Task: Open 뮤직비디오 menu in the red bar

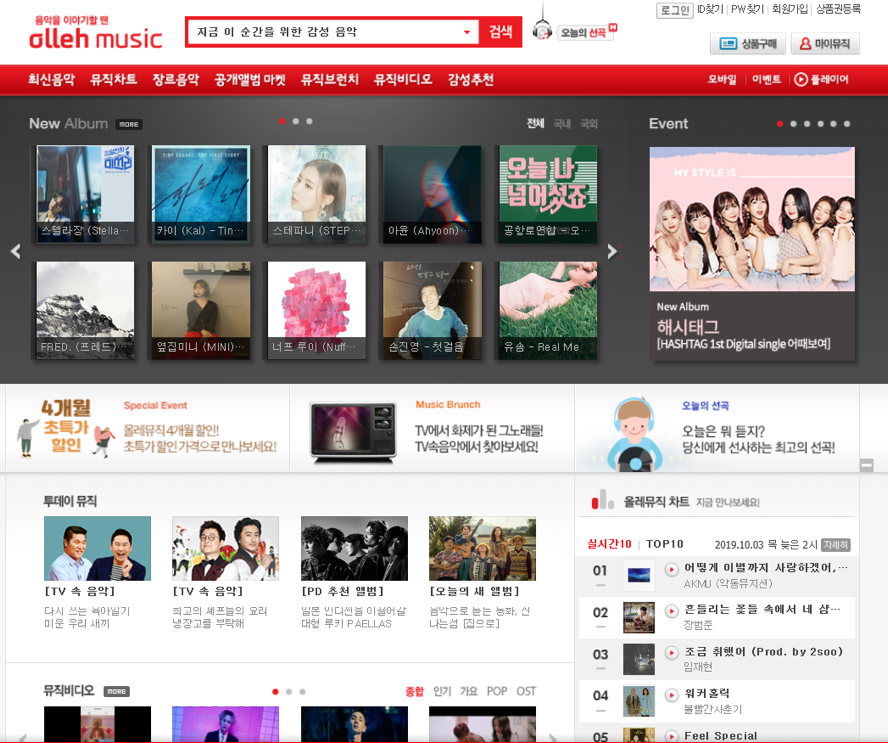Action: pos(403,79)
